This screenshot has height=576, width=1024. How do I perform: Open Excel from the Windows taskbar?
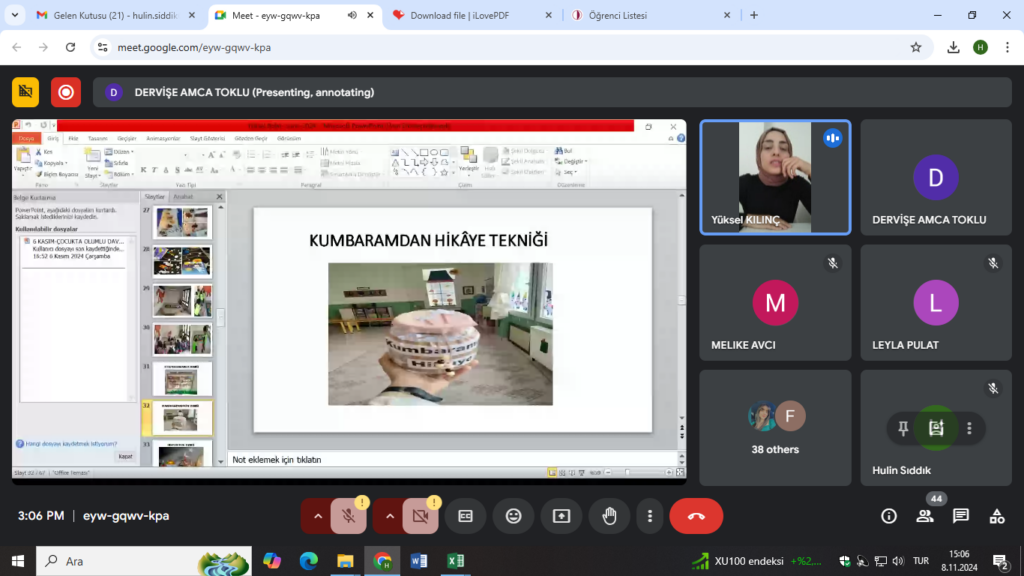click(455, 561)
